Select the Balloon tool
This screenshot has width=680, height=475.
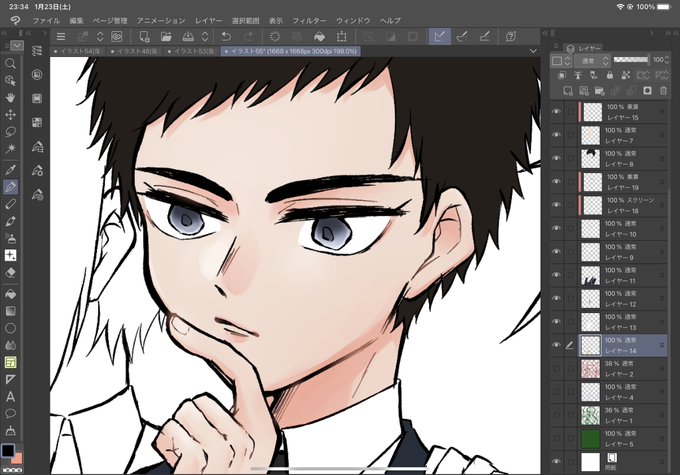10,413
